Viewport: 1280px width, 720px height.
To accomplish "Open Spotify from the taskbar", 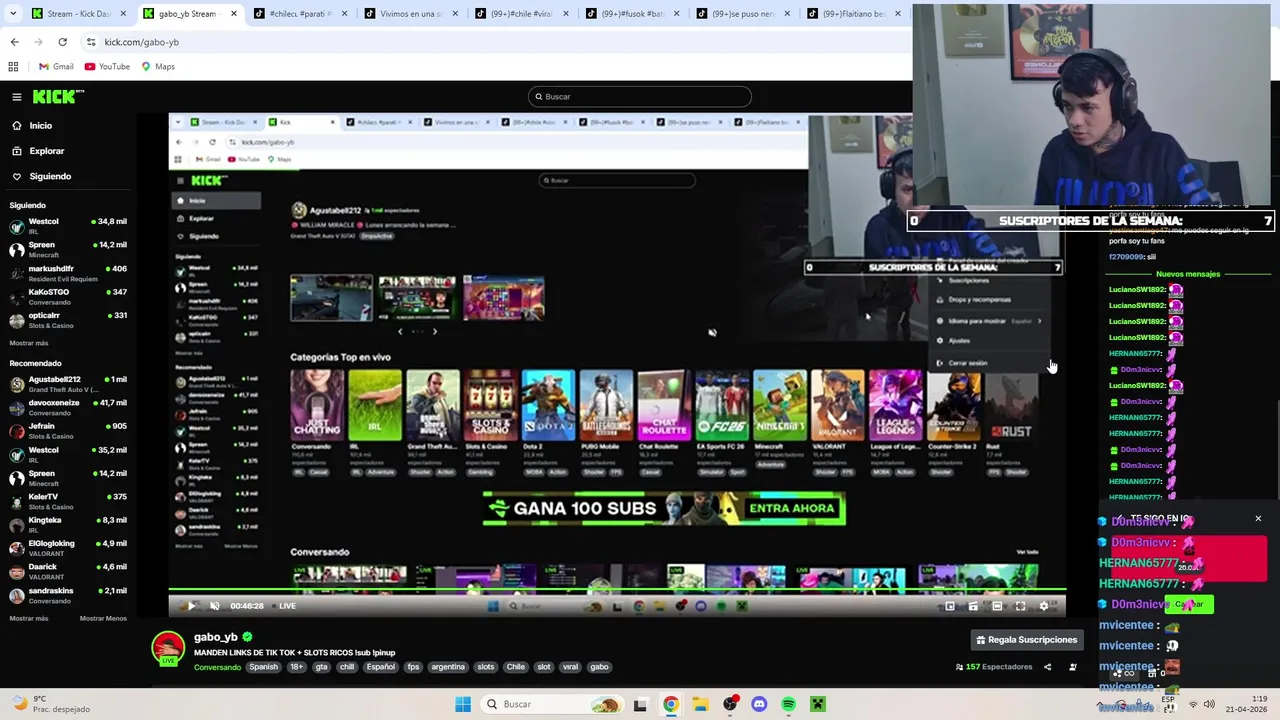I will [x=788, y=704].
